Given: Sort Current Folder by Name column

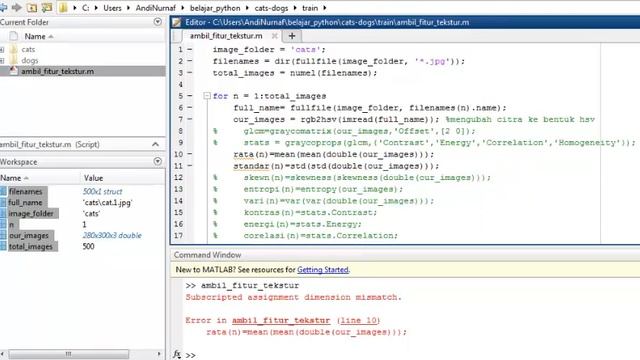Looking at the screenshot, I should pyautogui.click(x=39, y=36).
